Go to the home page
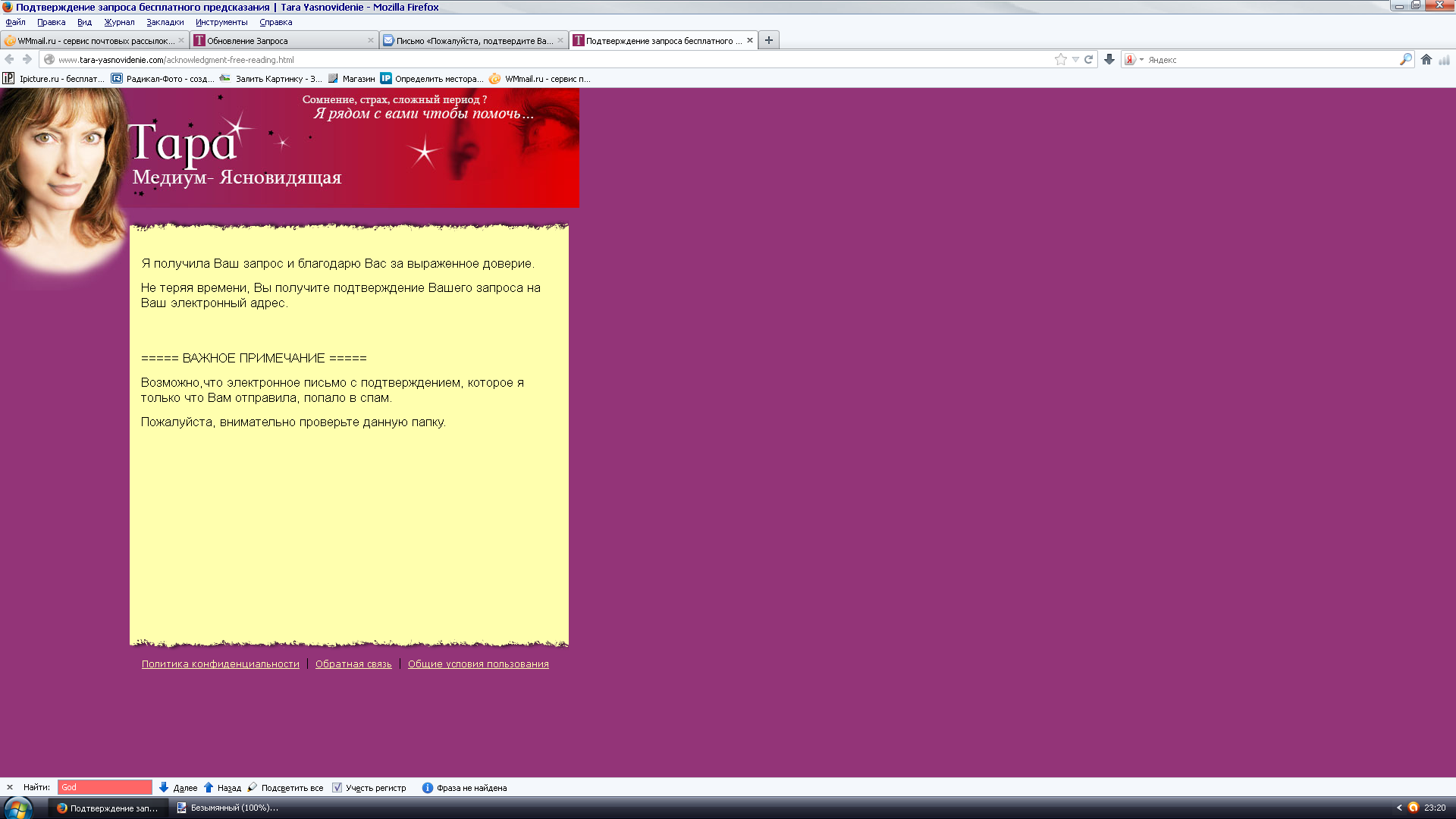Viewport: 1456px width, 819px height. tap(1426, 59)
